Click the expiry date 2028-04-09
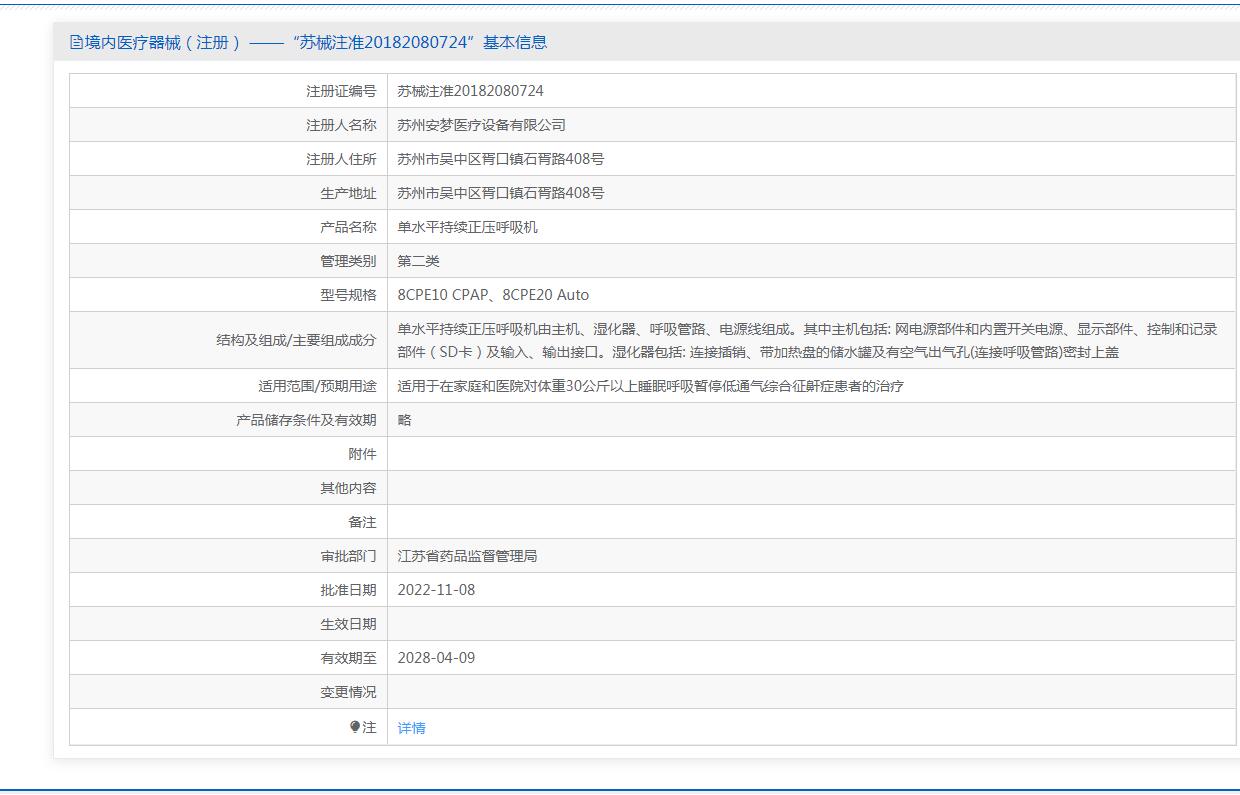This screenshot has height=795, width=1240. coord(436,658)
